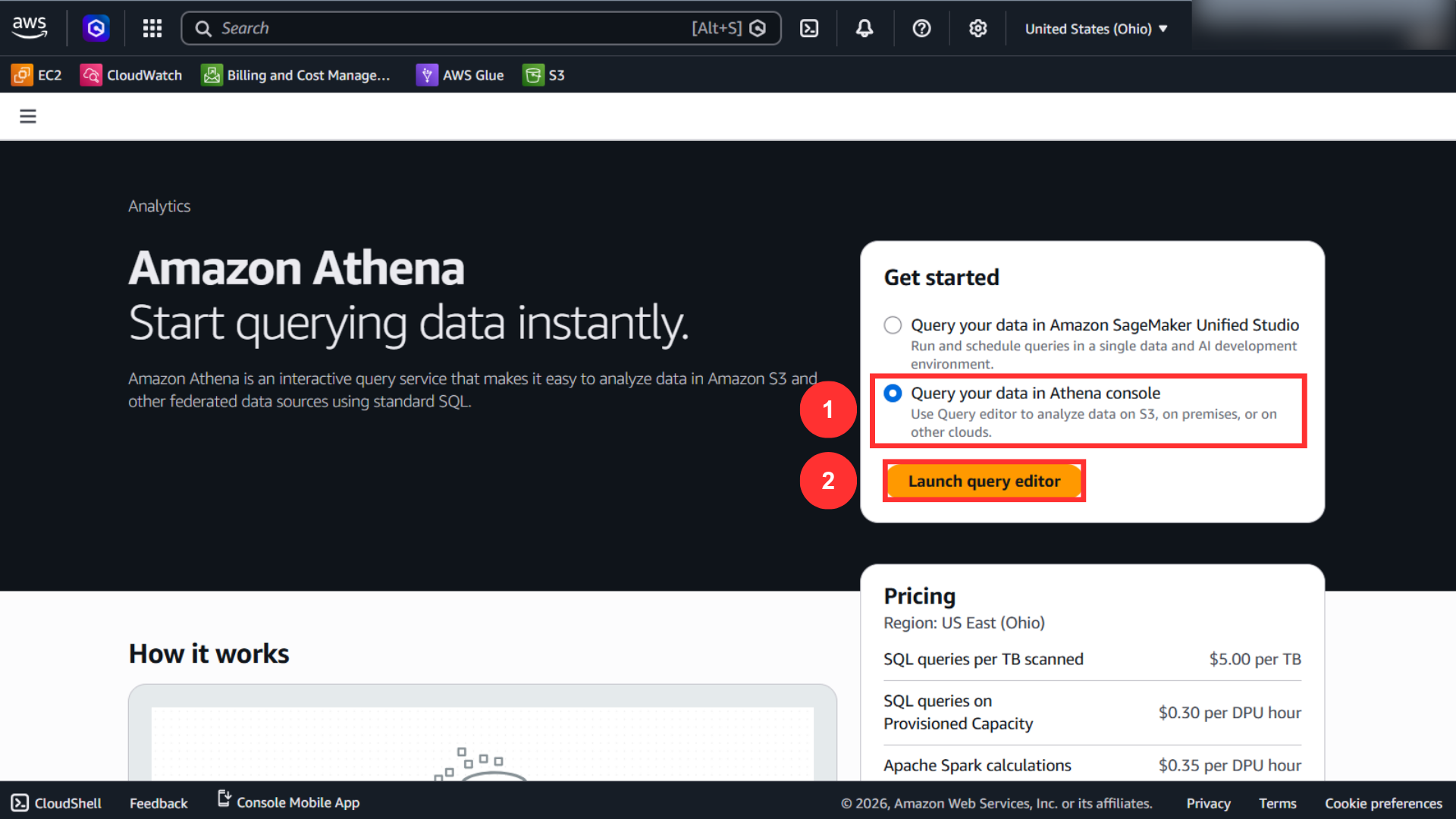Click the search magnifier icon
Image resolution: width=1456 pixels, height=819 pixels.
click(203, 28)
